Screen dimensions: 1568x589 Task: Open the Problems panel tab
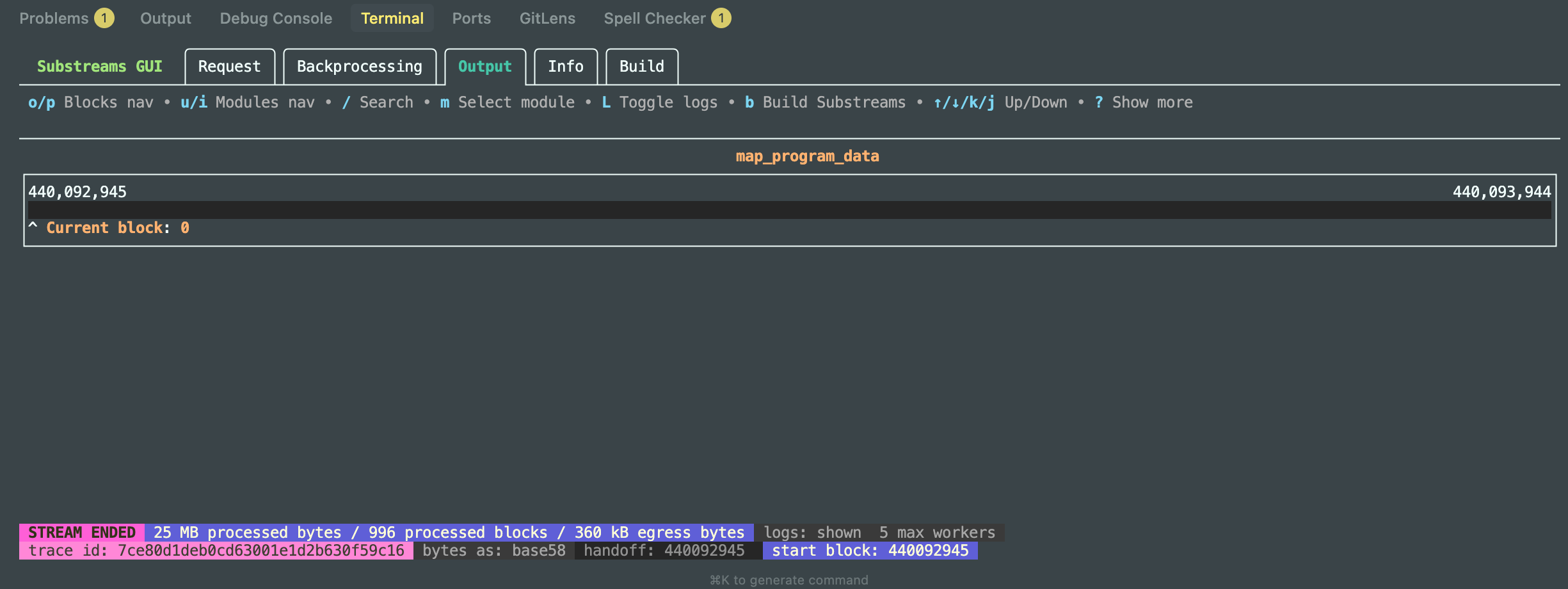point(54,19)
